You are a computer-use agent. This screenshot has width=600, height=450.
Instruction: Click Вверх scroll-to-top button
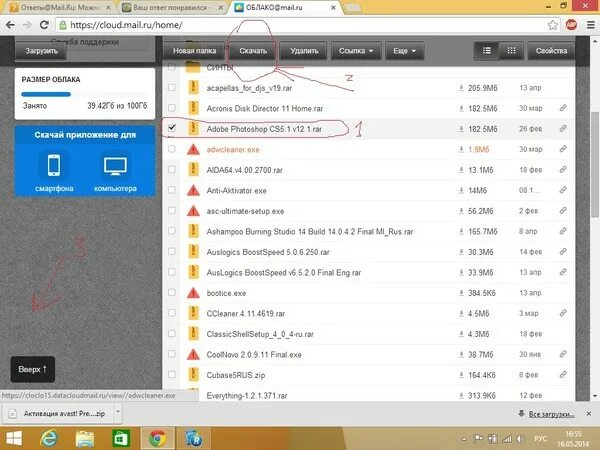coord(33,369)
